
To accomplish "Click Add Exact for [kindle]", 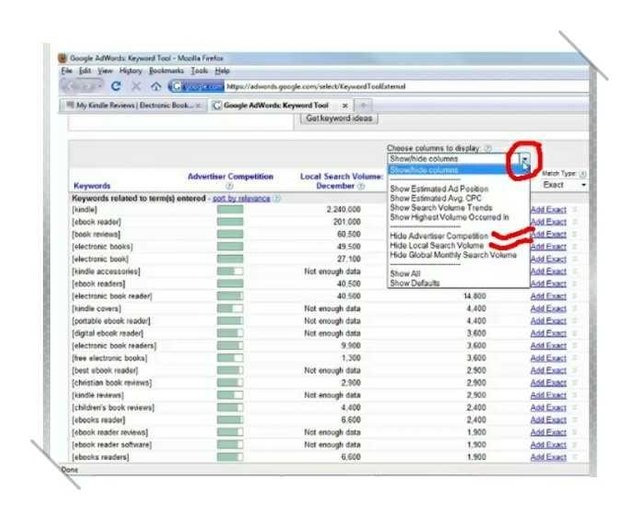I will pyautogui.click(x=548, y=209).
